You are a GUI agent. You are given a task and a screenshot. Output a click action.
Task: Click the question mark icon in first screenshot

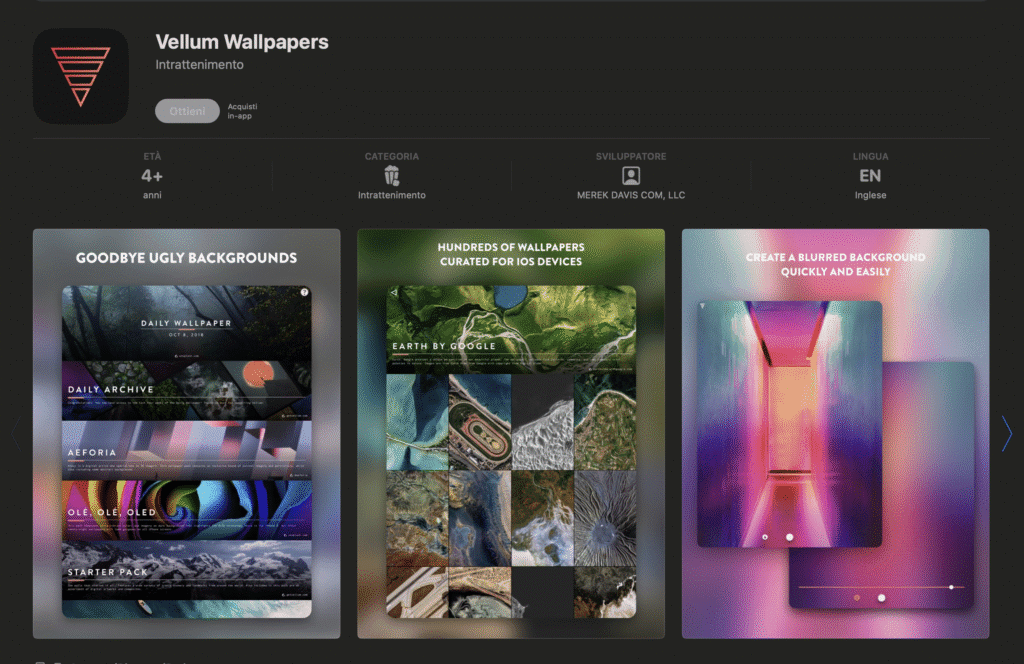[304, 292]
